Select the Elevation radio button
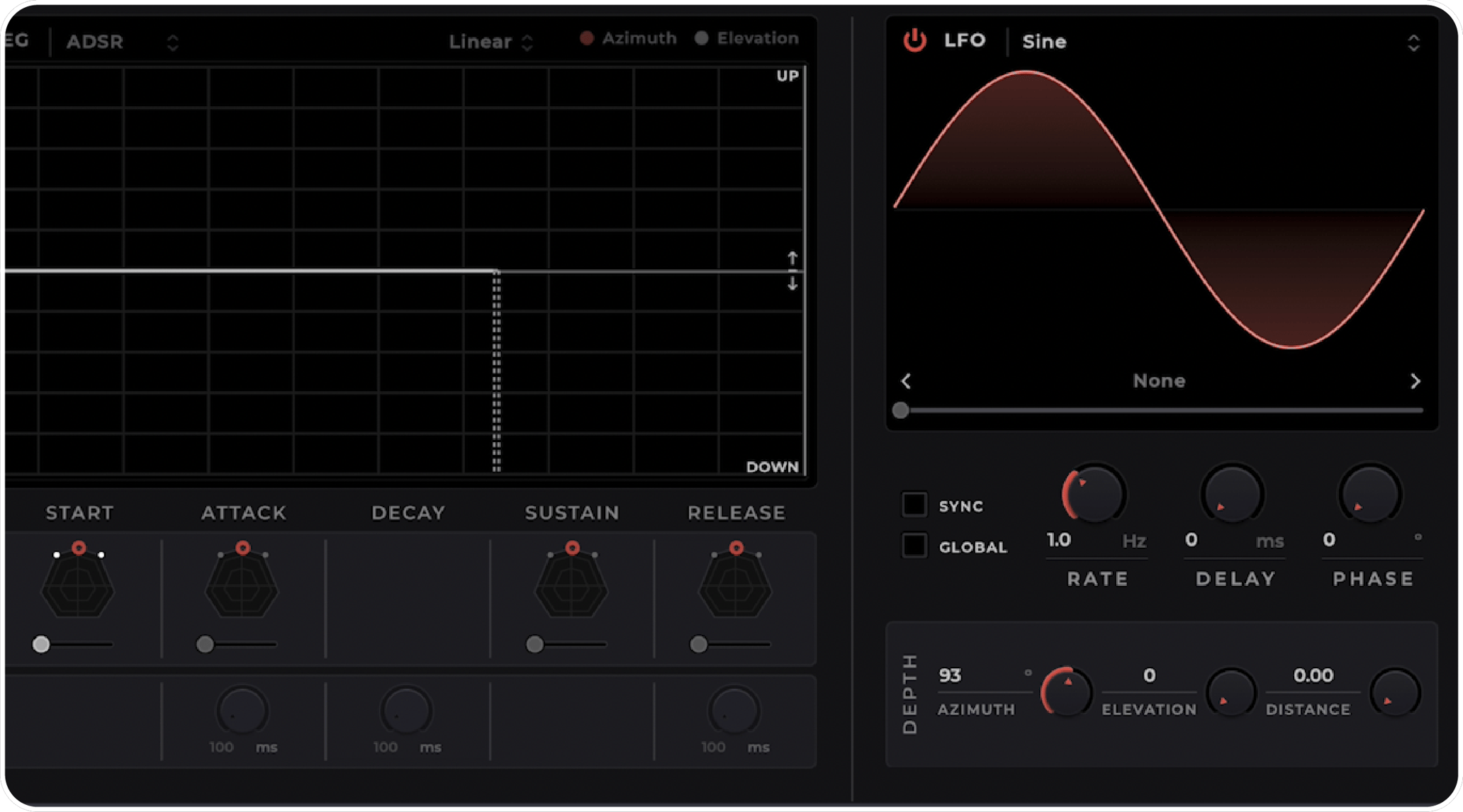Screen dimensions: 1463x812 (x=702, y=38)
